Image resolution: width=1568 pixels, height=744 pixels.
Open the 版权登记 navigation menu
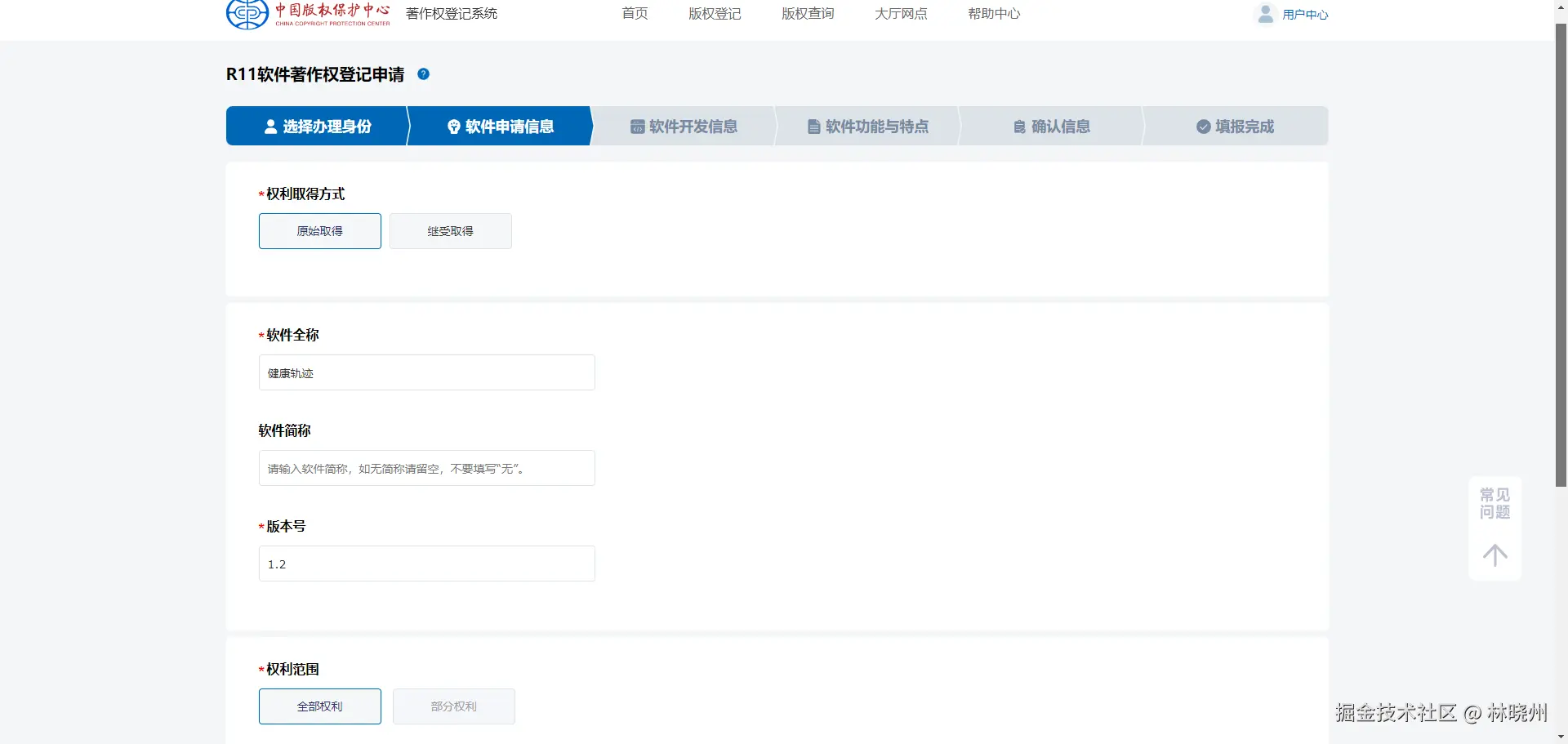pos(715,14)
